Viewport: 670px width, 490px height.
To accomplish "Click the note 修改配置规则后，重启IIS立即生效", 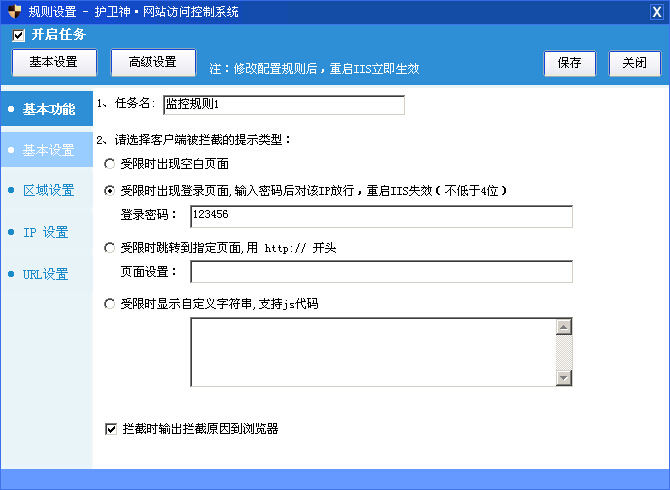I will (314, 69).
